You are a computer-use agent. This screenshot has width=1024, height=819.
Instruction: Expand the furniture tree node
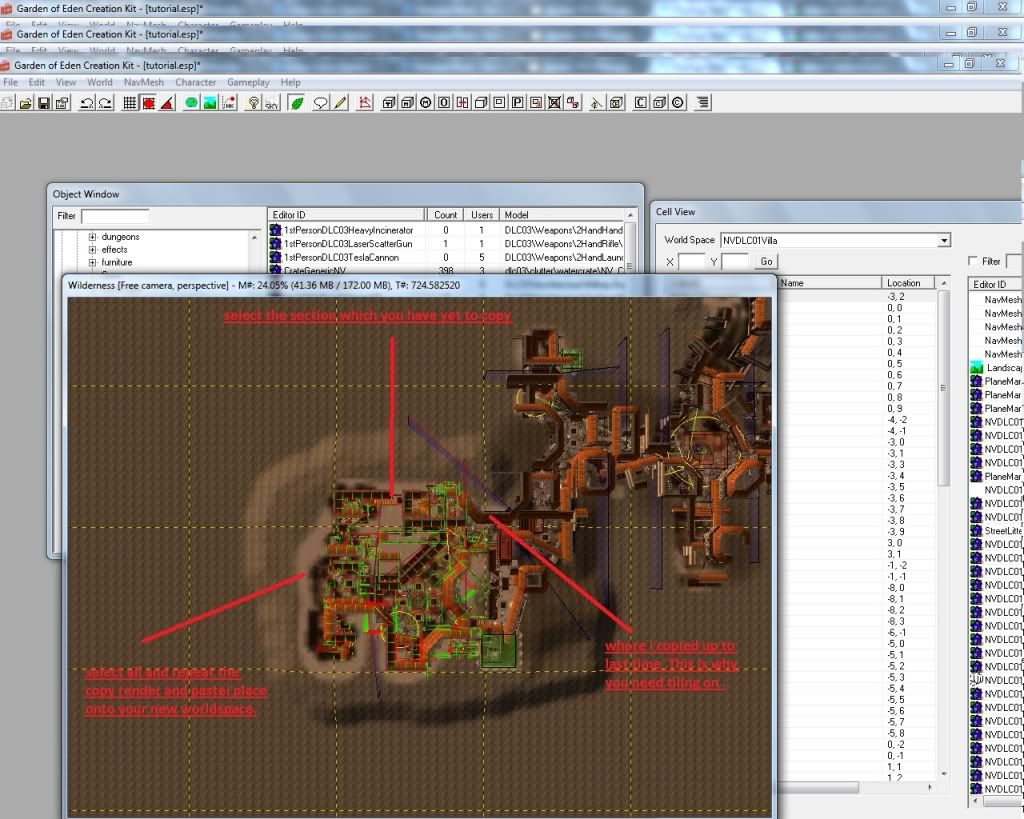pyautogui.click(x=92, y=263)
